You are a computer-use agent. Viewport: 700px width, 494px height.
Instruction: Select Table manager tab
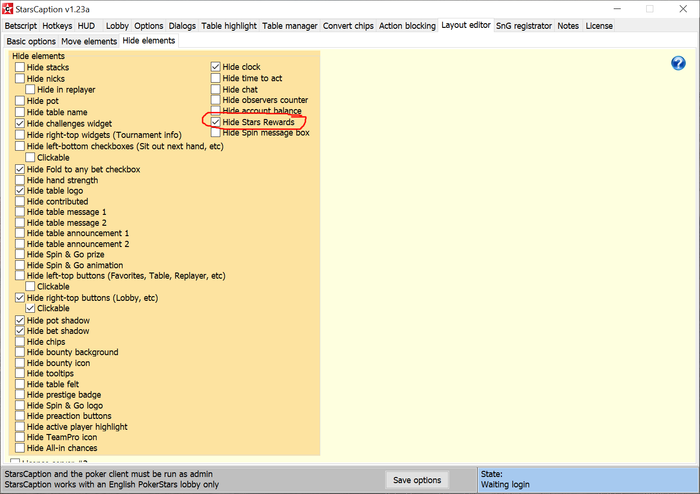pos(290,26)
